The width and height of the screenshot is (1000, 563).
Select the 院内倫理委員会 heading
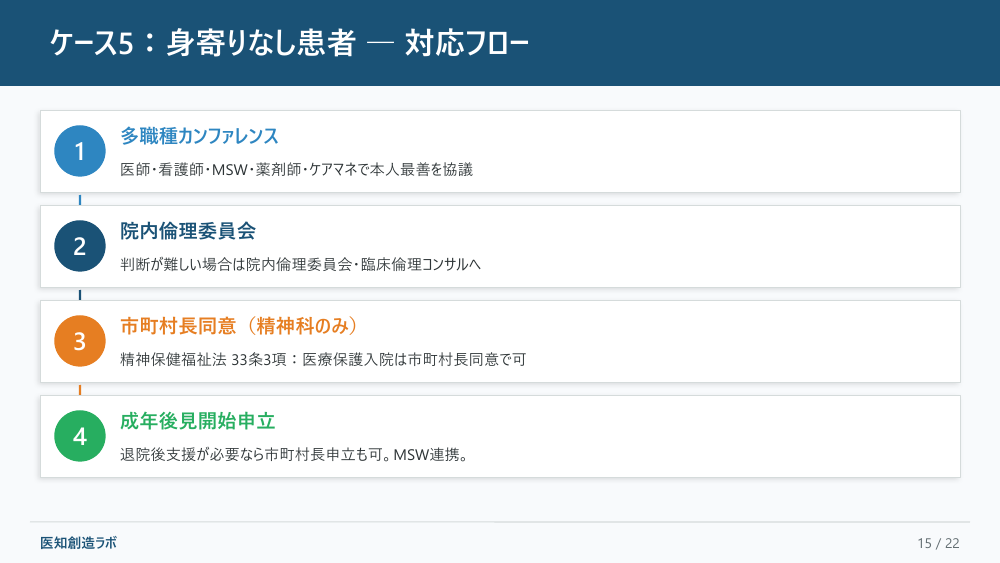[x=188, y=231]
